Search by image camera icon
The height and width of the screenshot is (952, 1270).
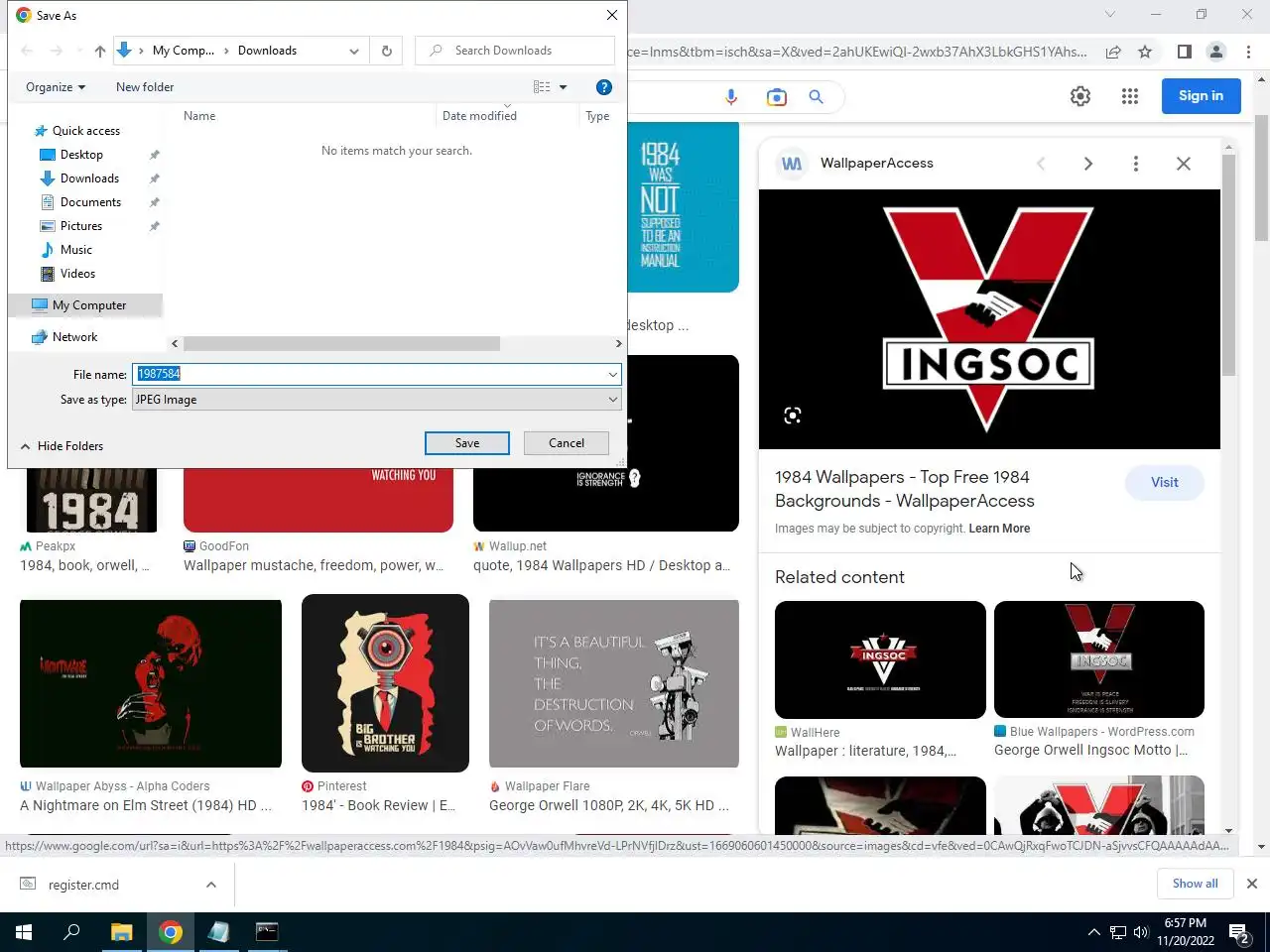click(776, 96)
